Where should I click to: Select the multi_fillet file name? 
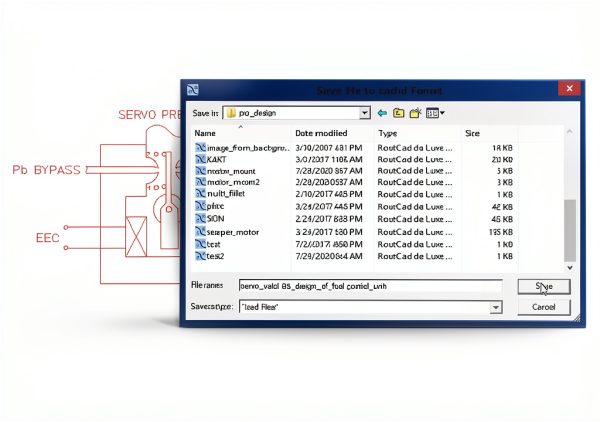pos(226,194)
